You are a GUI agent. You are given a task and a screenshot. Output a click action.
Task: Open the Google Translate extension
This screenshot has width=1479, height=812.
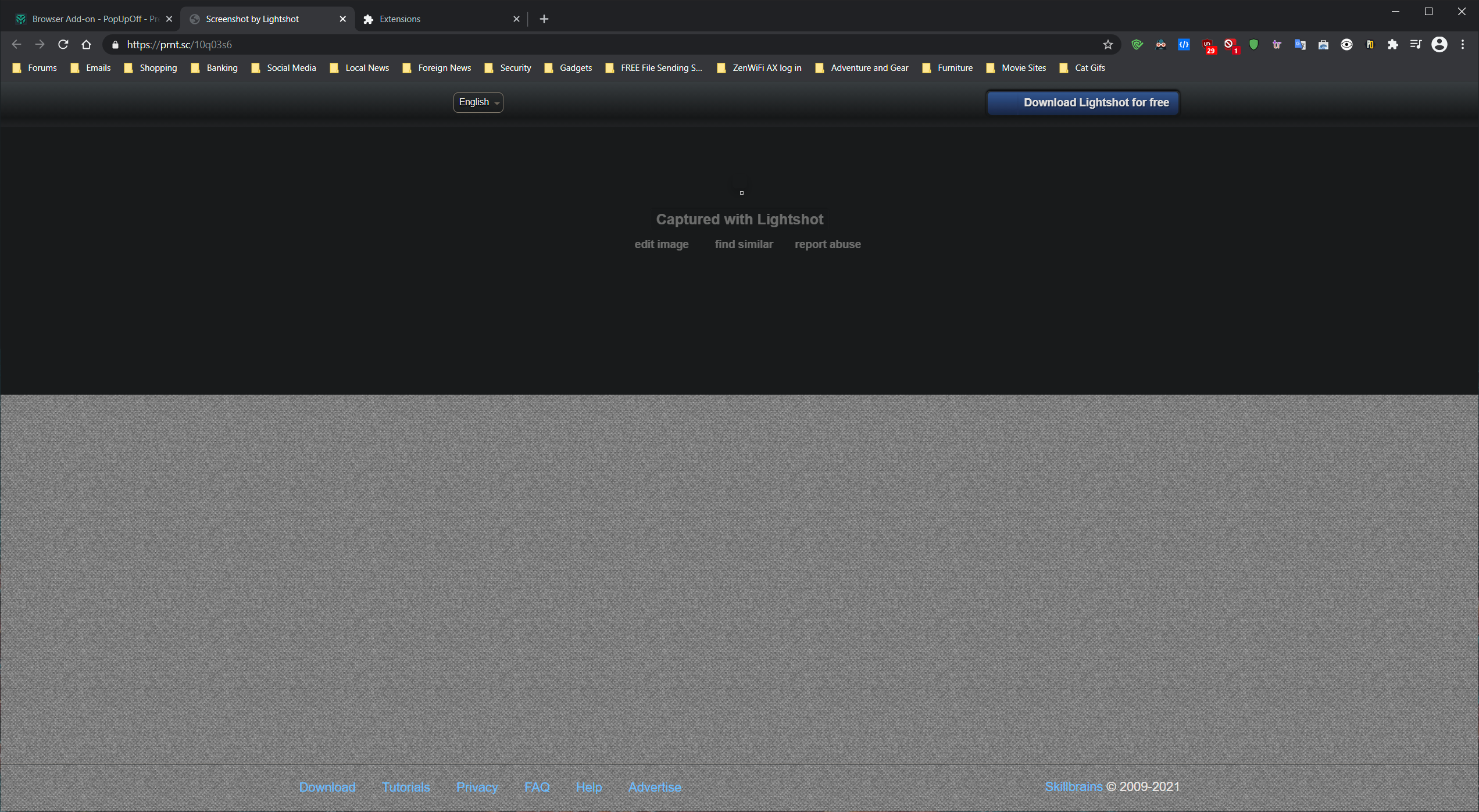[1300, 45]
